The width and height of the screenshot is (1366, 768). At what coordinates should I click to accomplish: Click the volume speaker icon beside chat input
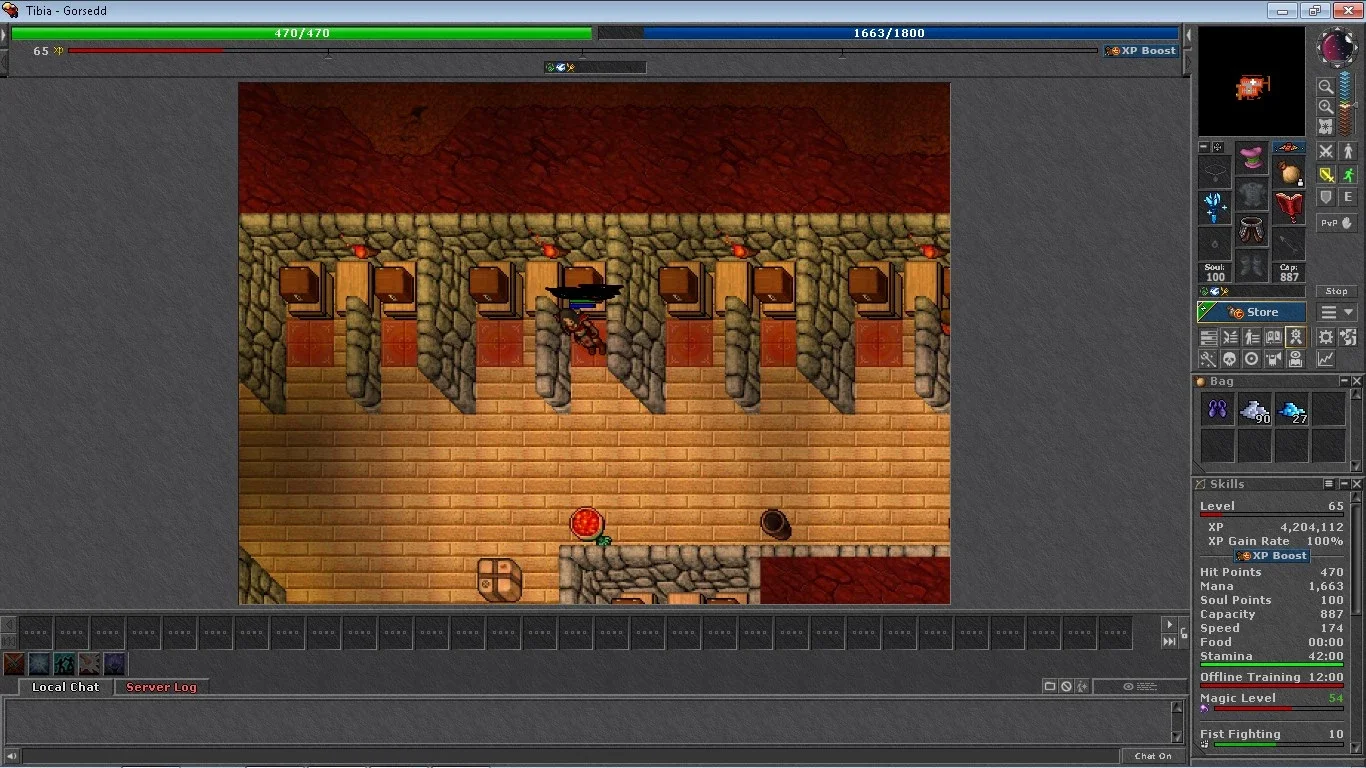pos(10,756)
